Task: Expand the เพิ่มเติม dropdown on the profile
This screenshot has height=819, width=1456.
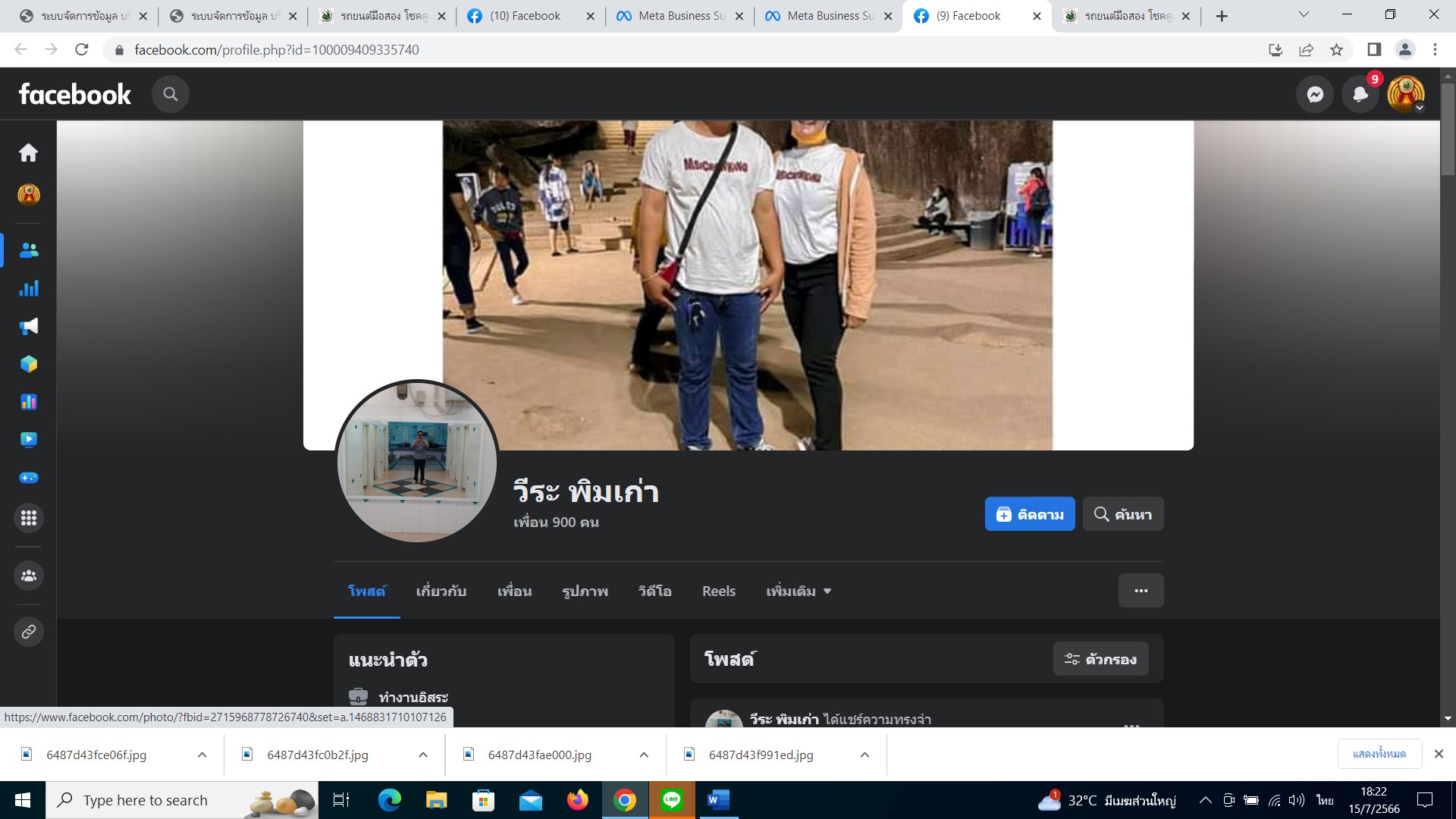Action: point(799,591)
